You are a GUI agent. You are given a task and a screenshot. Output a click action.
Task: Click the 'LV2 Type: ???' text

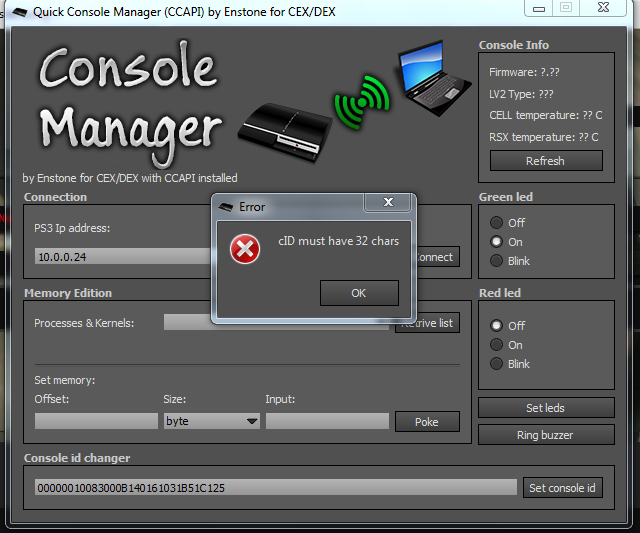[x=521, y=94]
